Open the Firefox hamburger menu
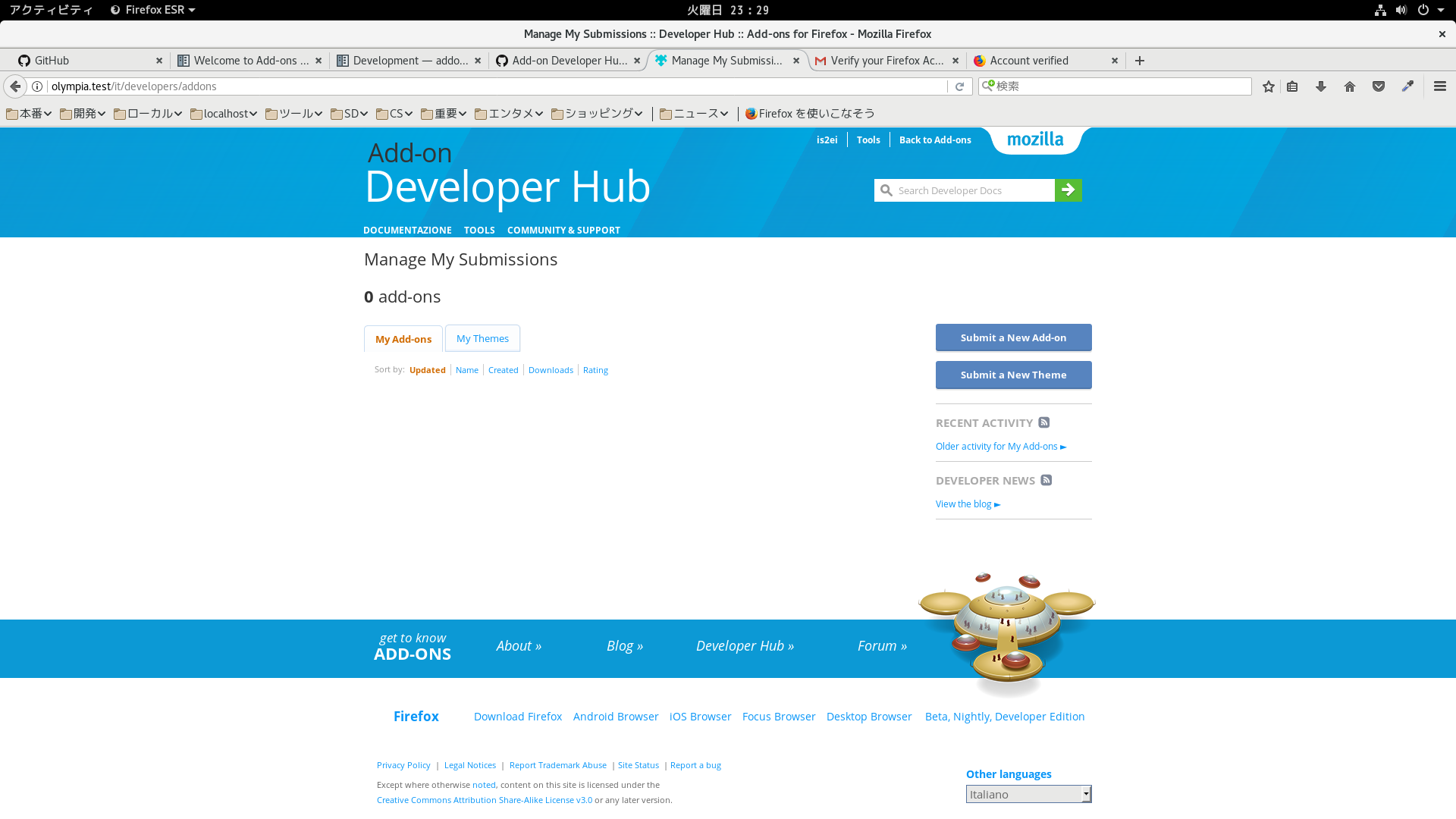This screenshot has height=819, width=1456. [1440, 86]
